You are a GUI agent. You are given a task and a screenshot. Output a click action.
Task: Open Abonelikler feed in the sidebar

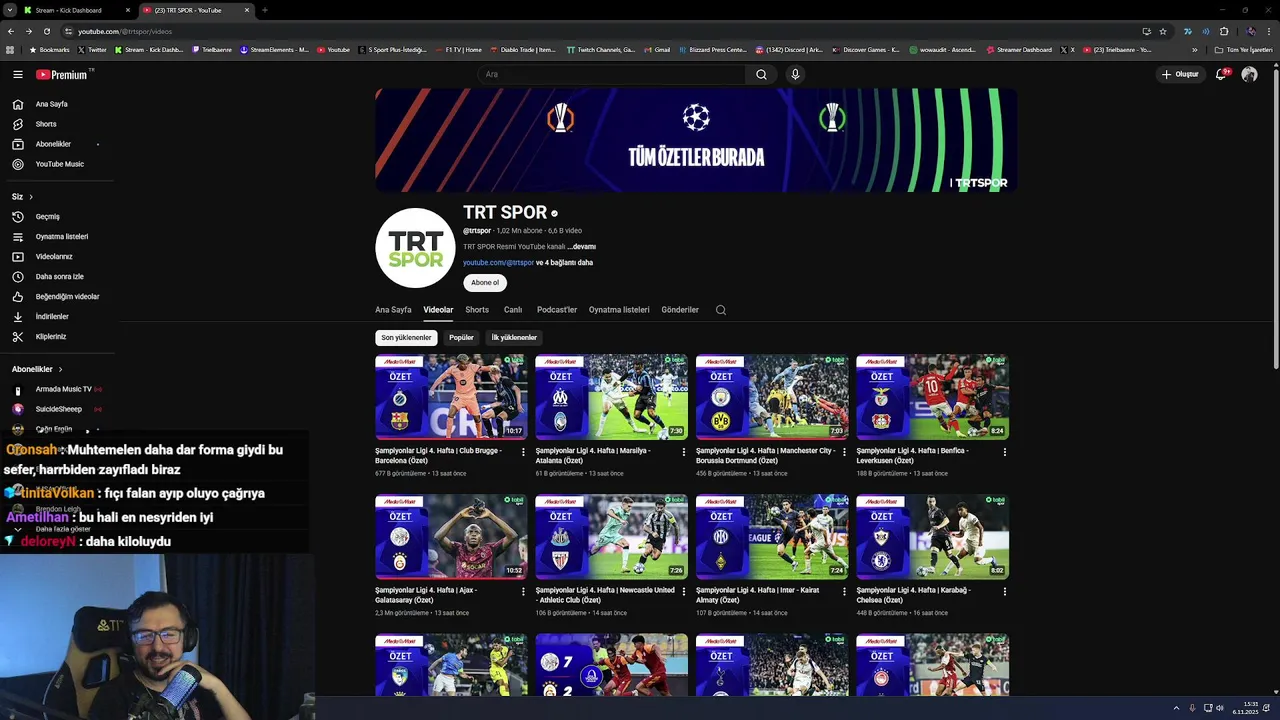53,144
